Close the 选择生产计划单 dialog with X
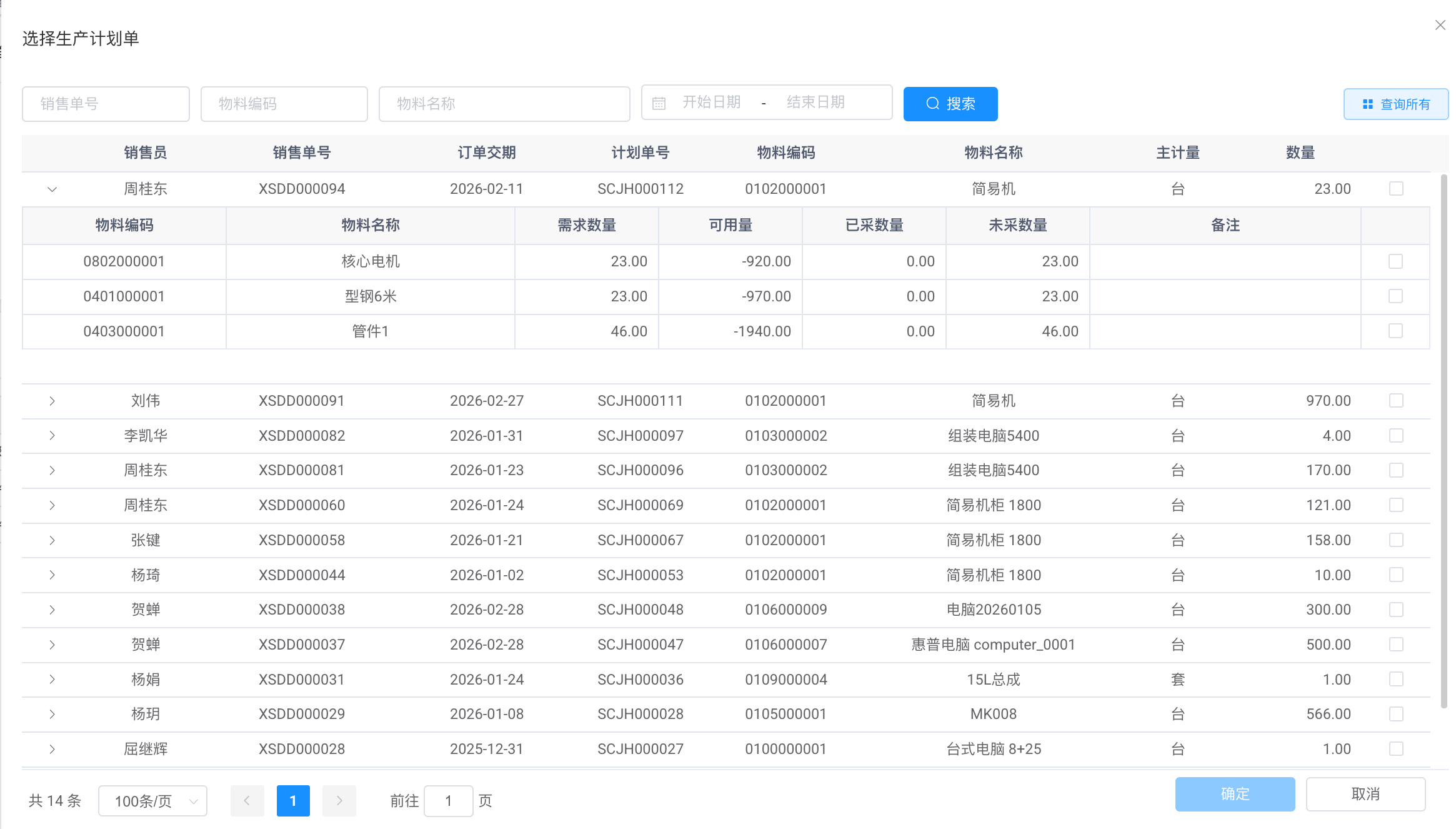The height and width of the screenshot is (829, 1456). pos(1440,25)
